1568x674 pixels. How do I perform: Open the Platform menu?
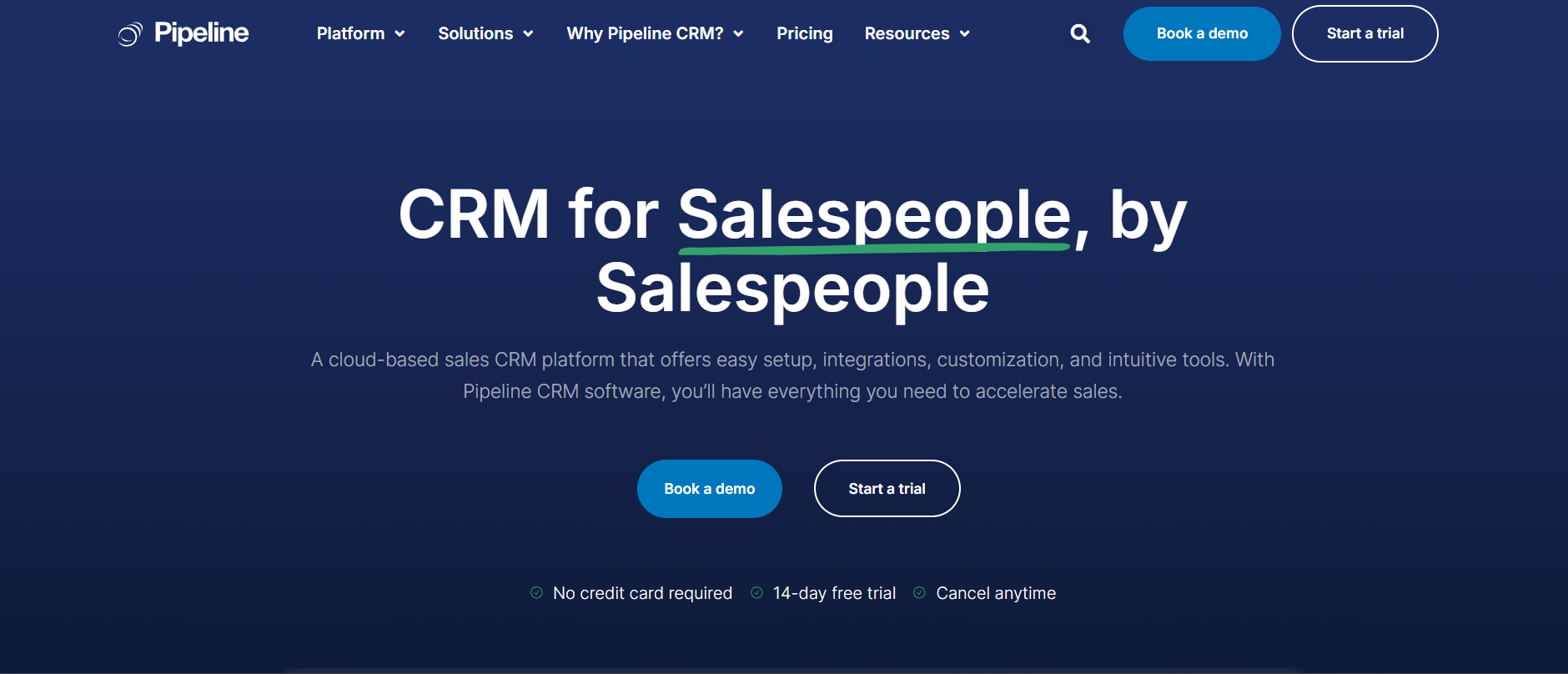(350, 33)
